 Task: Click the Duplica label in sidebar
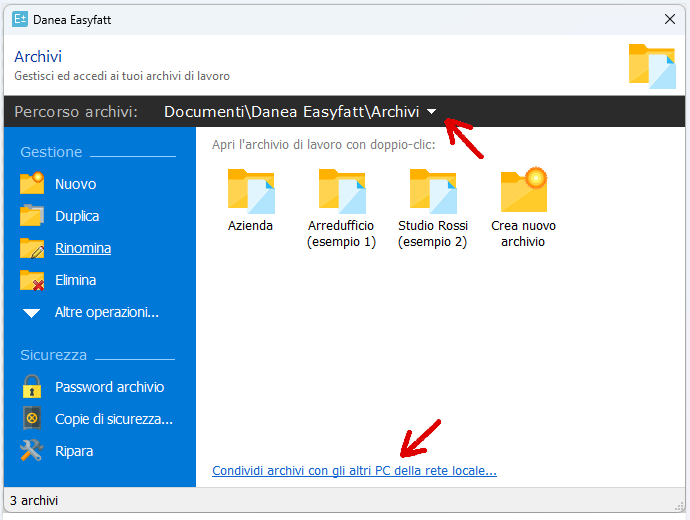tap(77, 216)
